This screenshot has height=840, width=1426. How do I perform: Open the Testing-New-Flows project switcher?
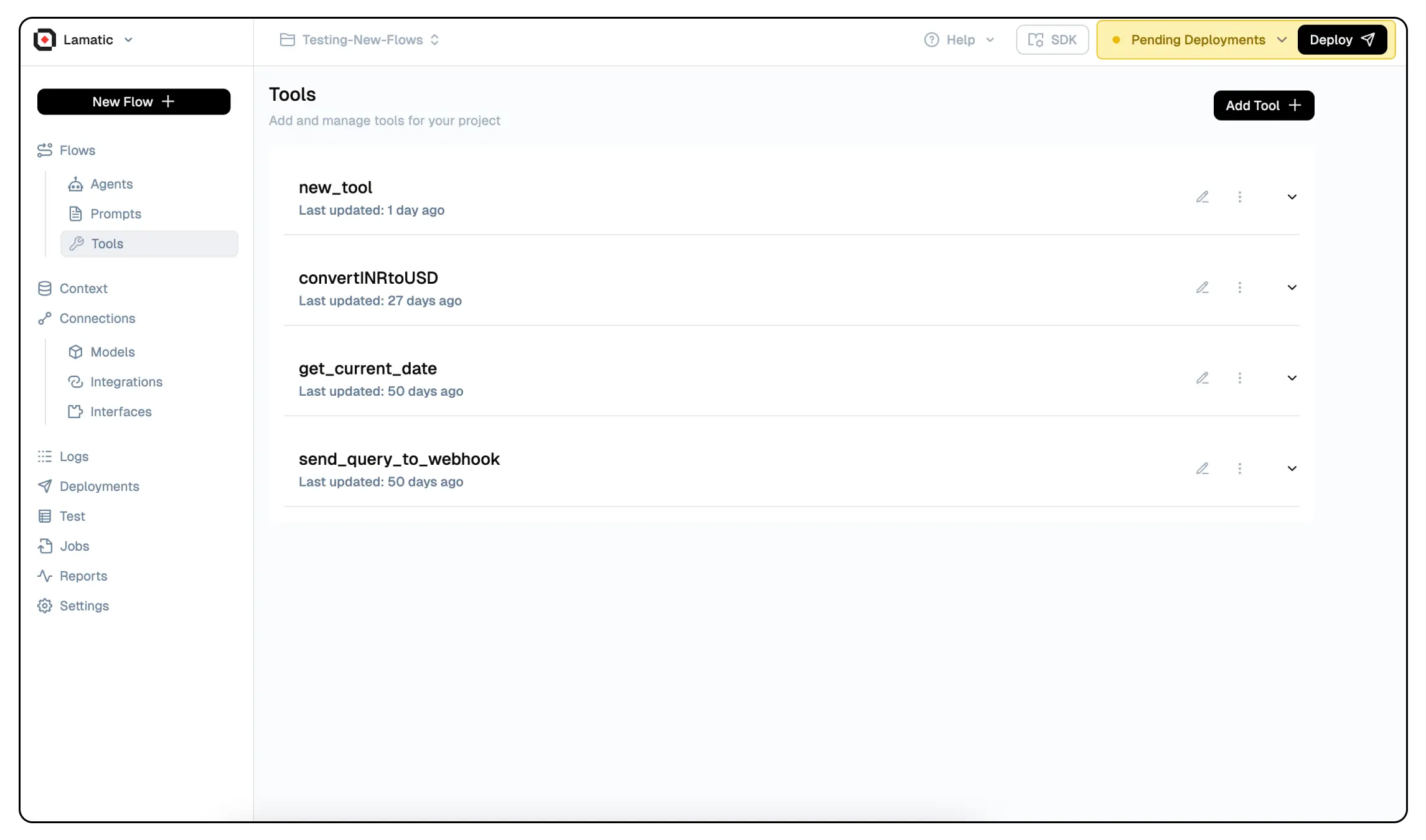[361, 40]
